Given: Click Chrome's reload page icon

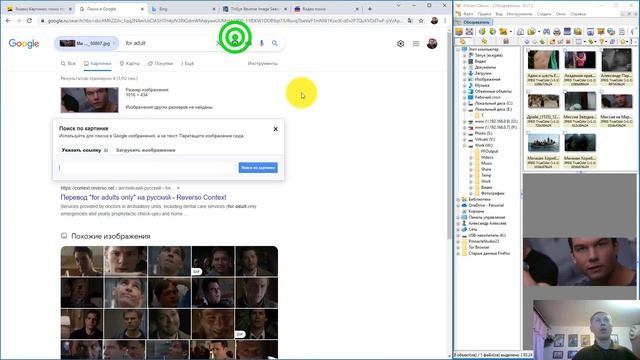Looking at the screenshot, I should coord(29,20).
